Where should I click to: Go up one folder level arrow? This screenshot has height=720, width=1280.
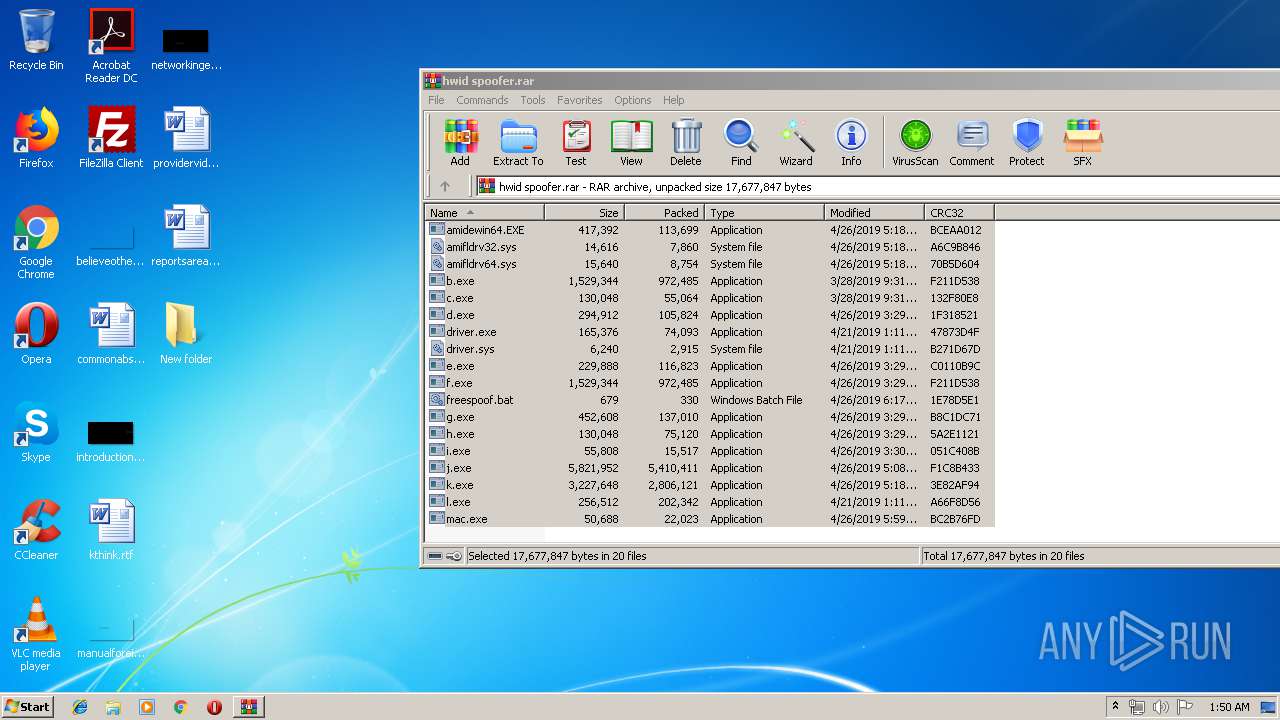coord(445,186)
